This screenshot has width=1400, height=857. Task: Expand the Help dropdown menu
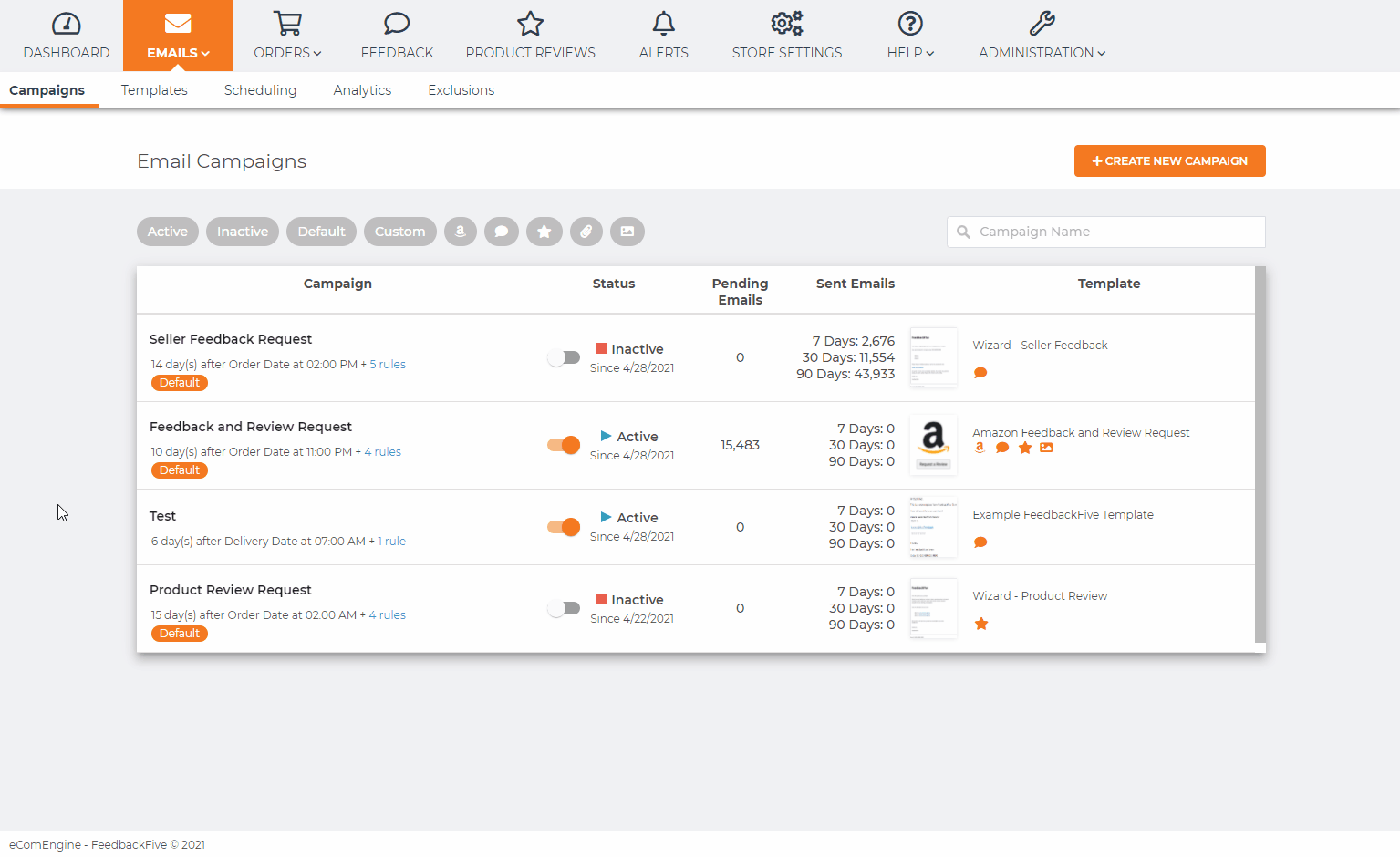pos(910,36)
